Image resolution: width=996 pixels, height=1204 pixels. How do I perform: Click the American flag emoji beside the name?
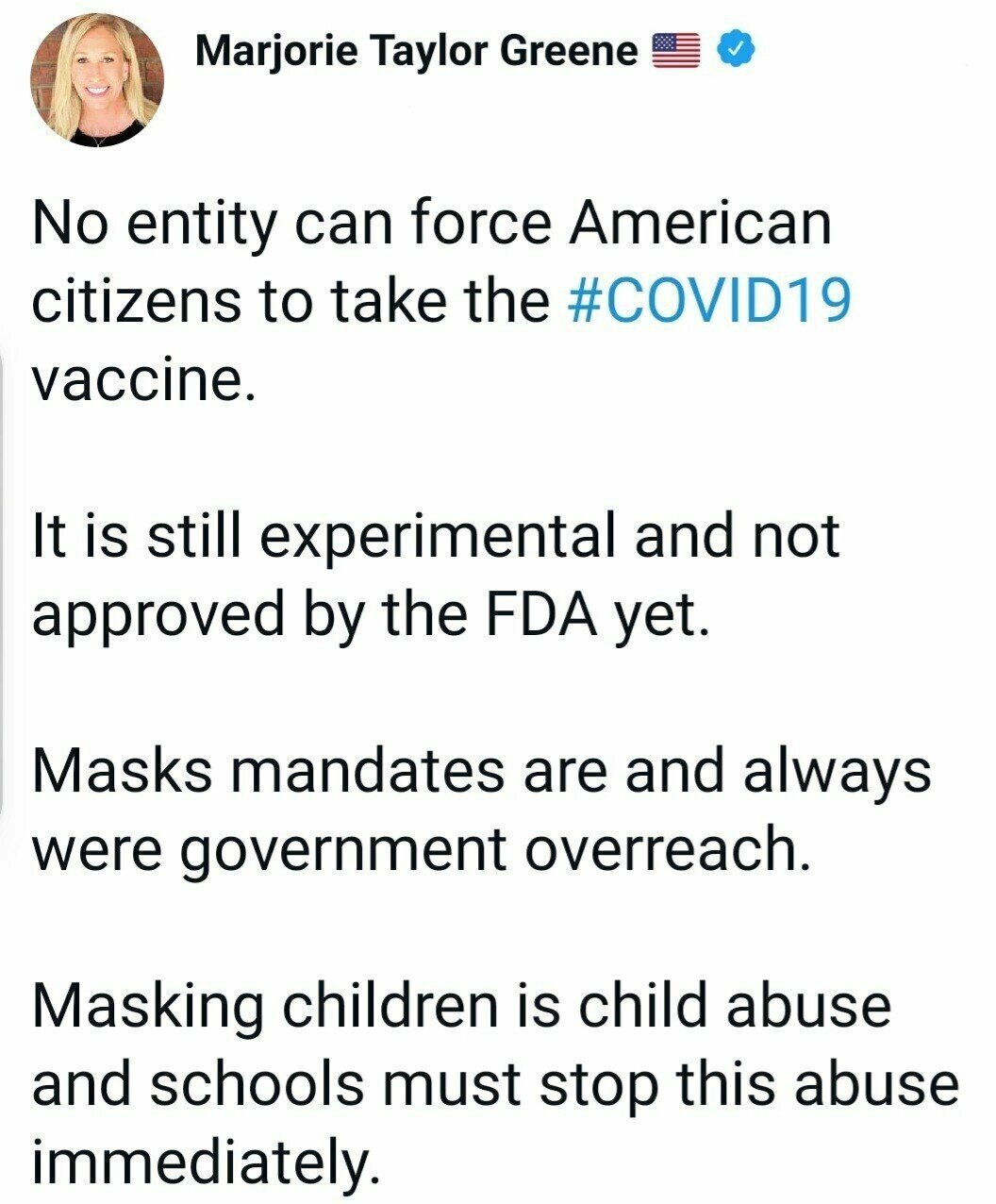coord(676,50)
